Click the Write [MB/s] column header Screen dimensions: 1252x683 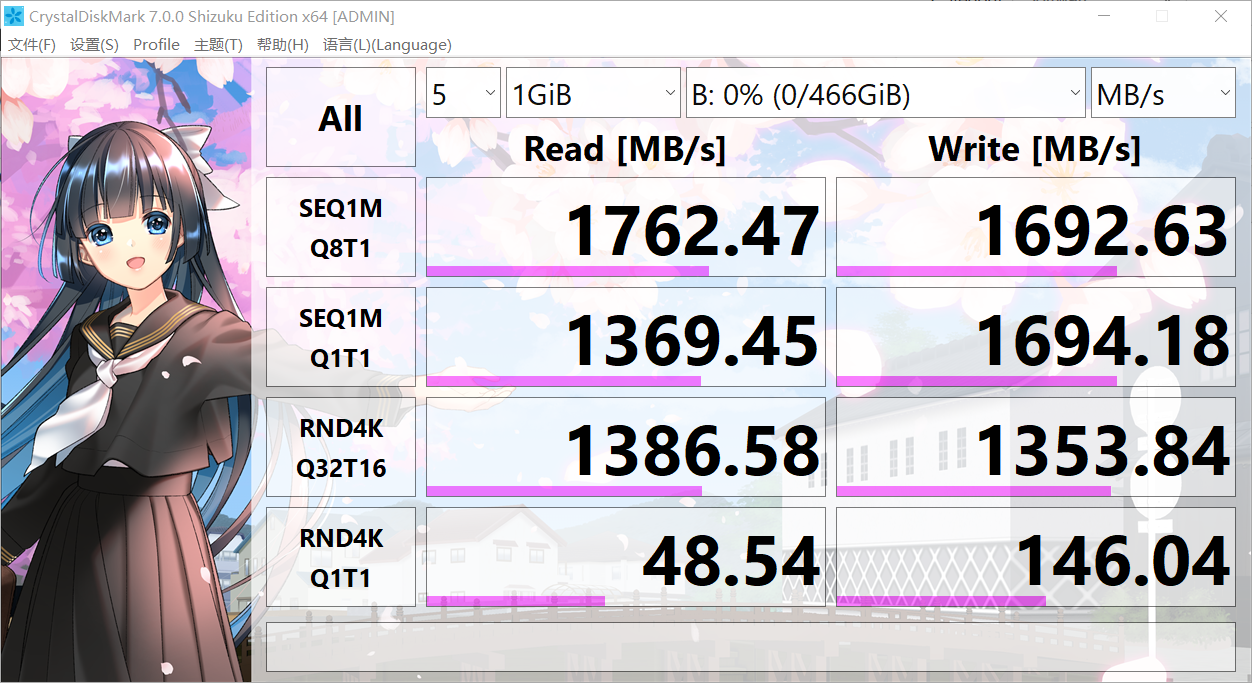[1035, 150]
